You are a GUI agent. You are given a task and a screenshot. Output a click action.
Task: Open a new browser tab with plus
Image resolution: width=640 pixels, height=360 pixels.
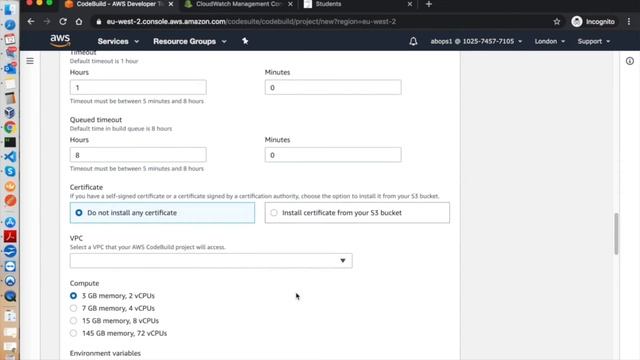point(429,4)
